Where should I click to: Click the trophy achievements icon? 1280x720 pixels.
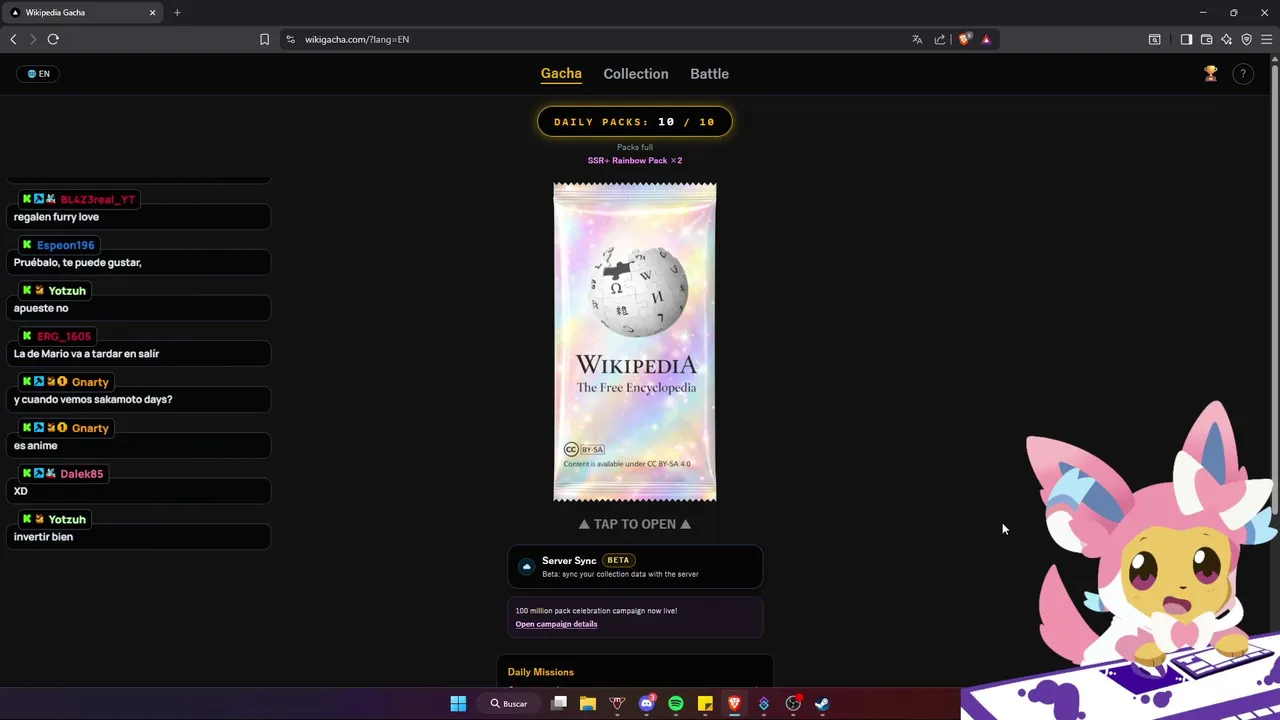coord(1210,74)
